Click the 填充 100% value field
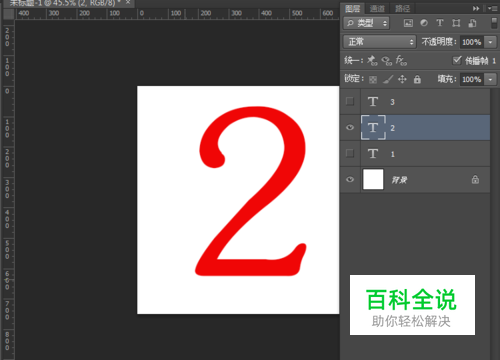 click(x=472, y=79)
